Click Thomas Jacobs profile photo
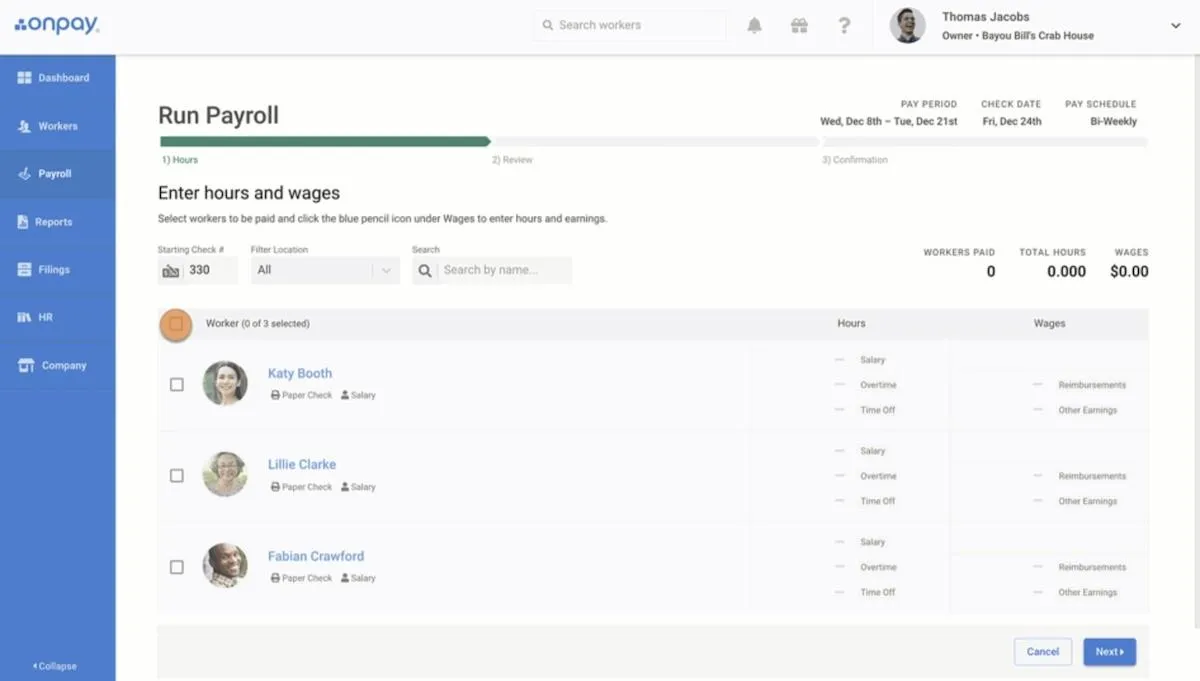 coord(908,26)
